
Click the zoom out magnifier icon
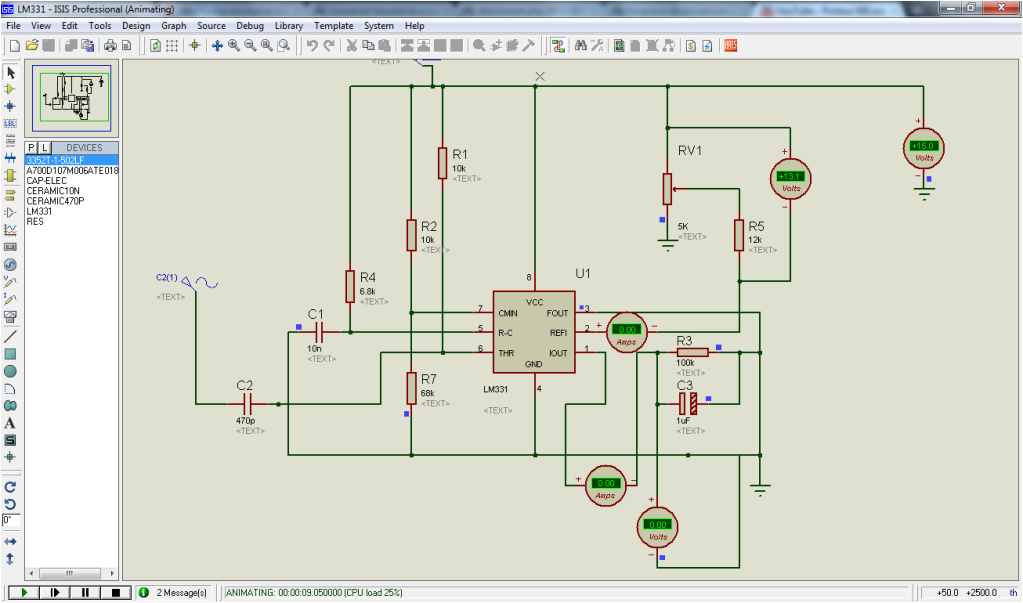(x=250, y=46)
